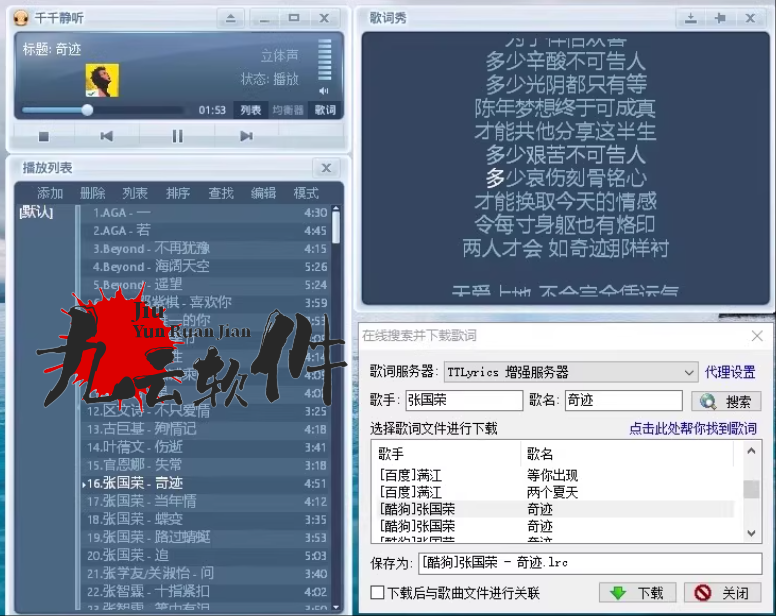Click the TTPlayer app logo icon
Image resolution: width=776 pixels, height=616 pixels.
[21, 18]
